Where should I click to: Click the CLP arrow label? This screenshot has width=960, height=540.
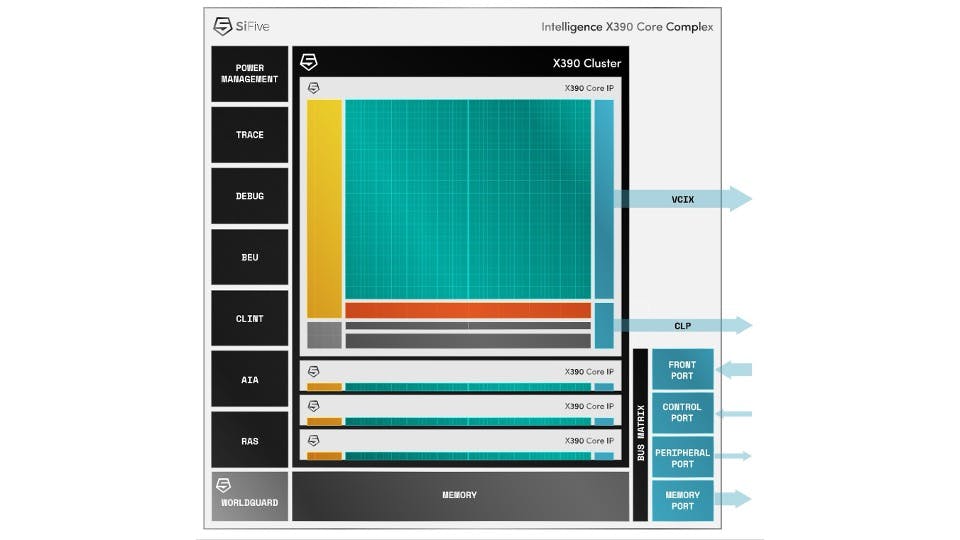click(683, 326)
